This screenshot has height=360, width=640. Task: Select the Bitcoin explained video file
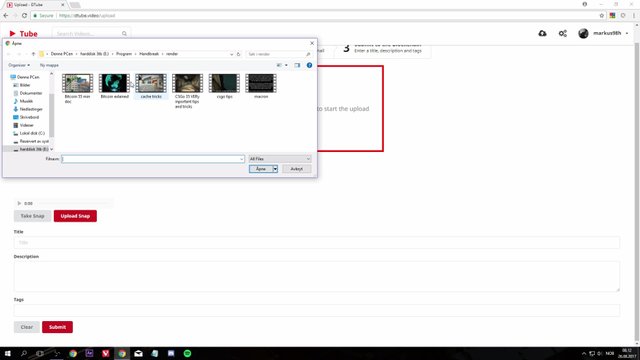[x=114, y=86]
